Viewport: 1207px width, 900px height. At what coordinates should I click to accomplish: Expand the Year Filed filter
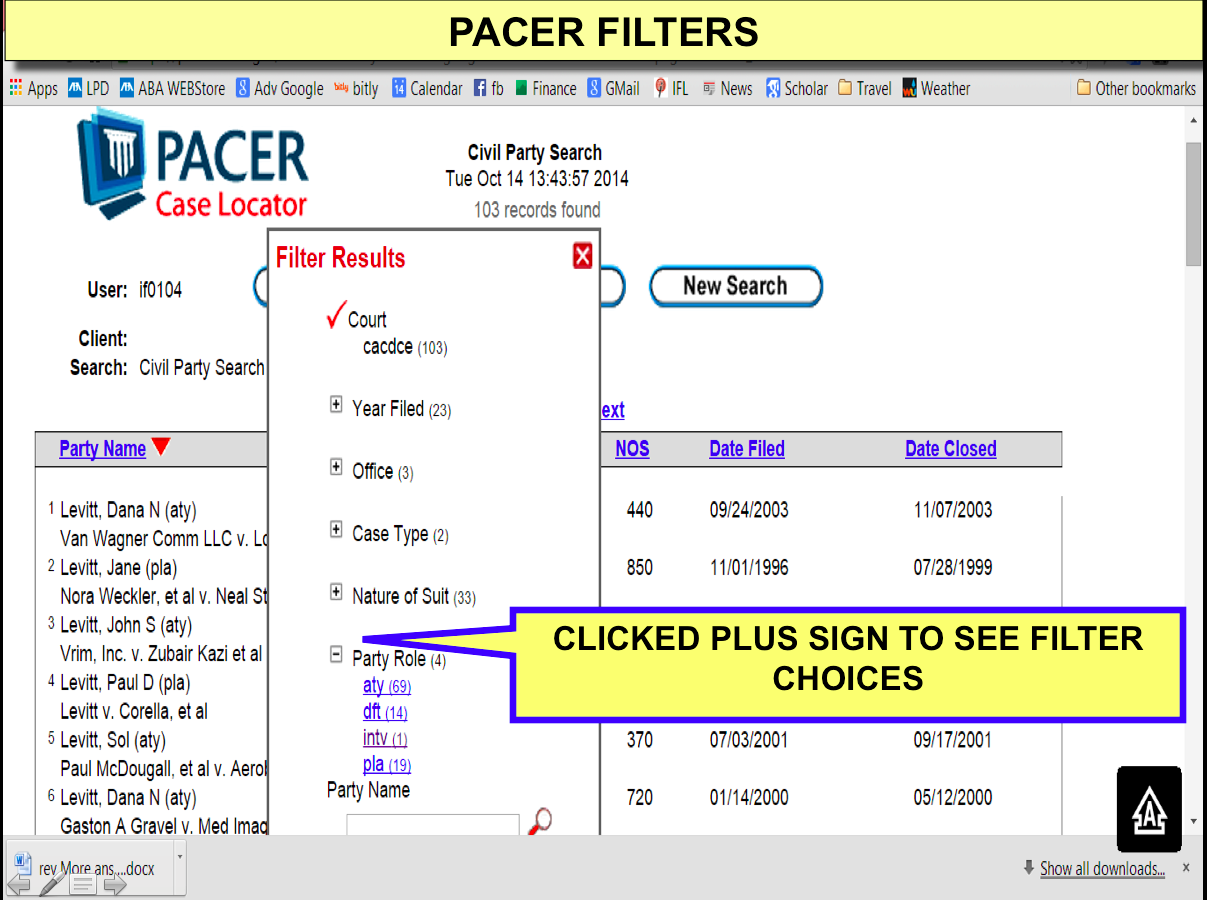pyautogui.click(x=336, y=405)
